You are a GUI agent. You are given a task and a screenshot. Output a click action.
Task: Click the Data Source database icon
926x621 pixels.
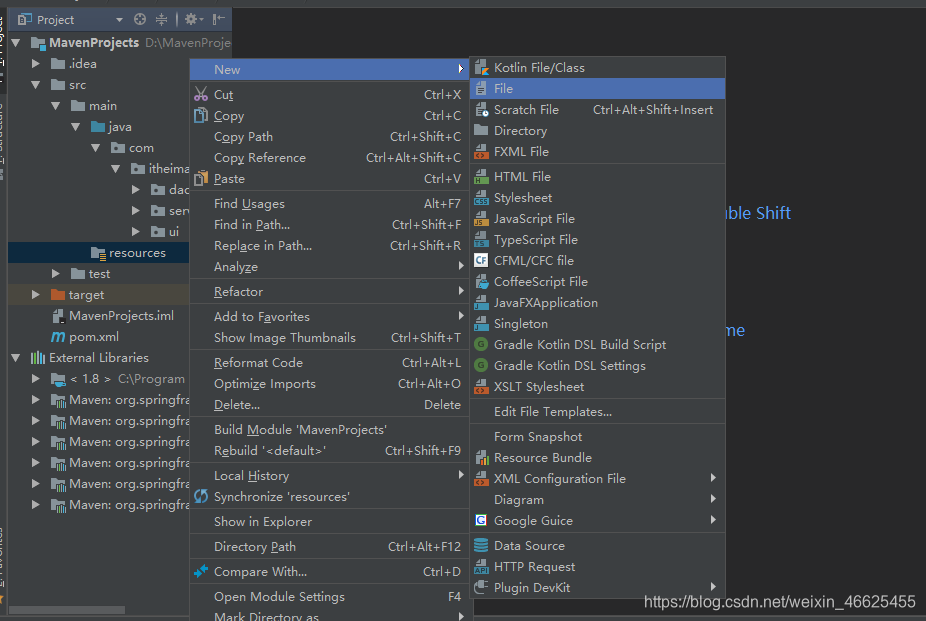[481, 545]
